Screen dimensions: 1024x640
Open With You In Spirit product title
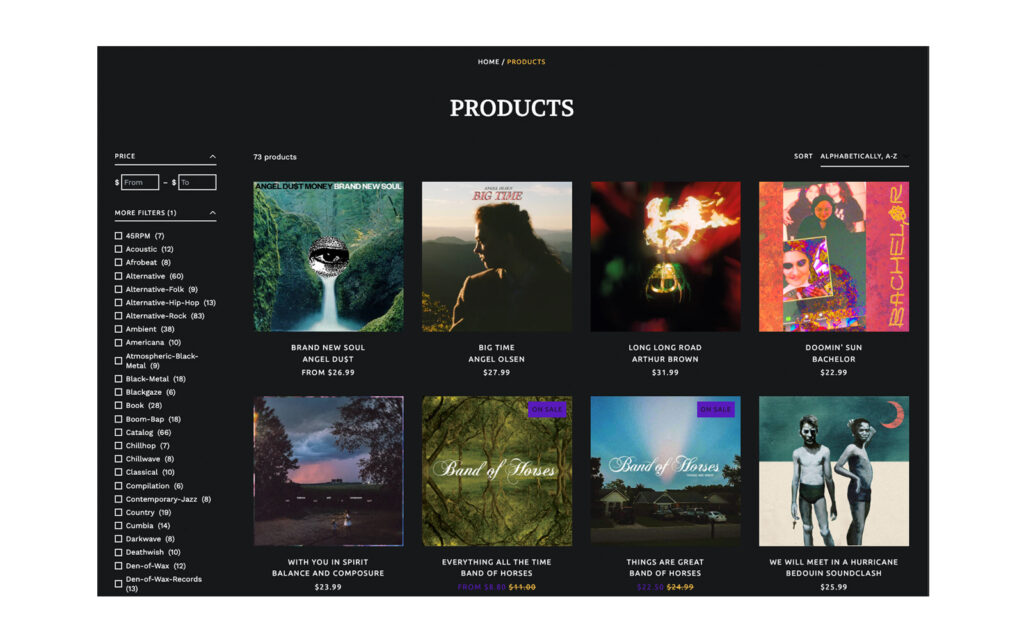[328, 562]
